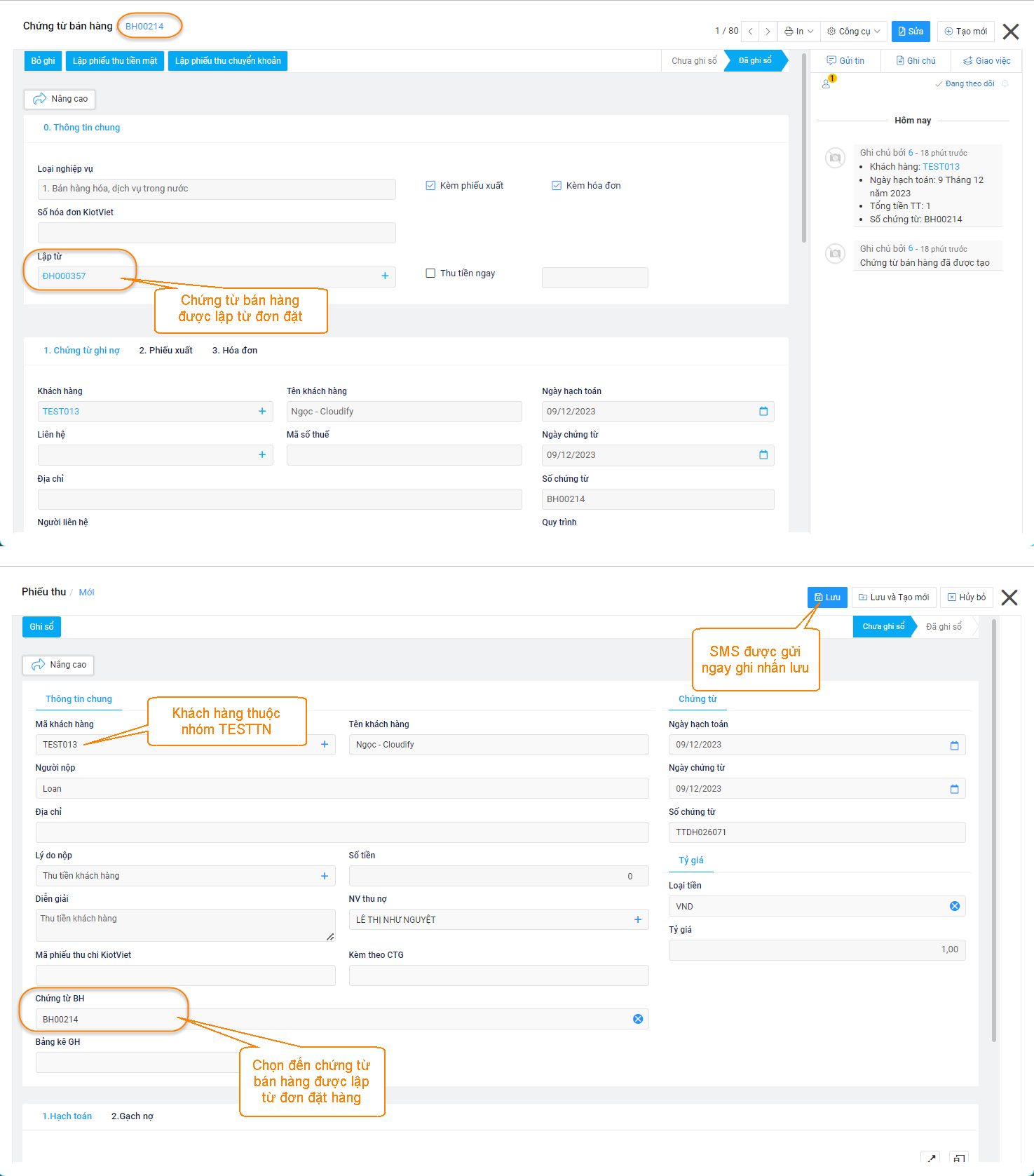Click the expand table fullscreen icon

(930, 1158)
